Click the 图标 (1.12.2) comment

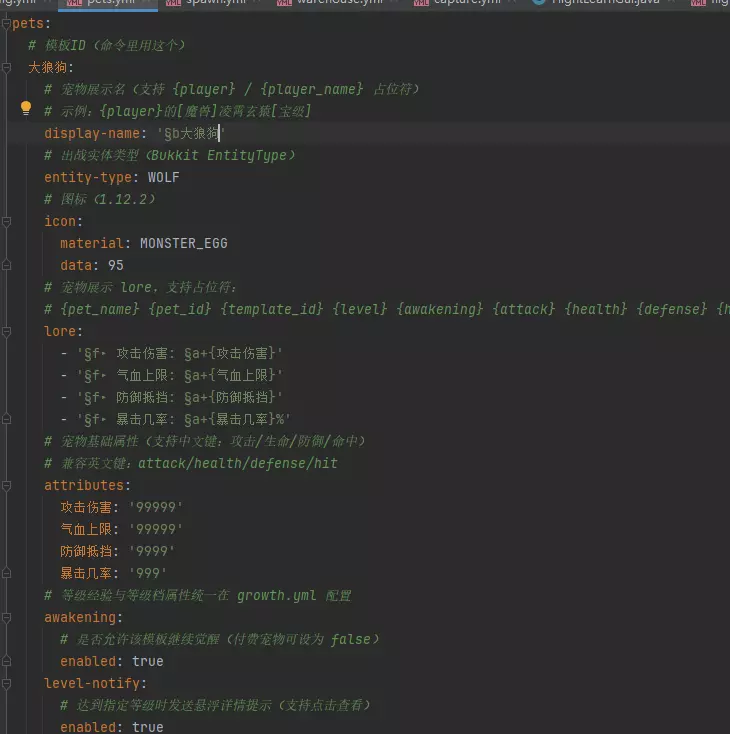click(99, 199)
